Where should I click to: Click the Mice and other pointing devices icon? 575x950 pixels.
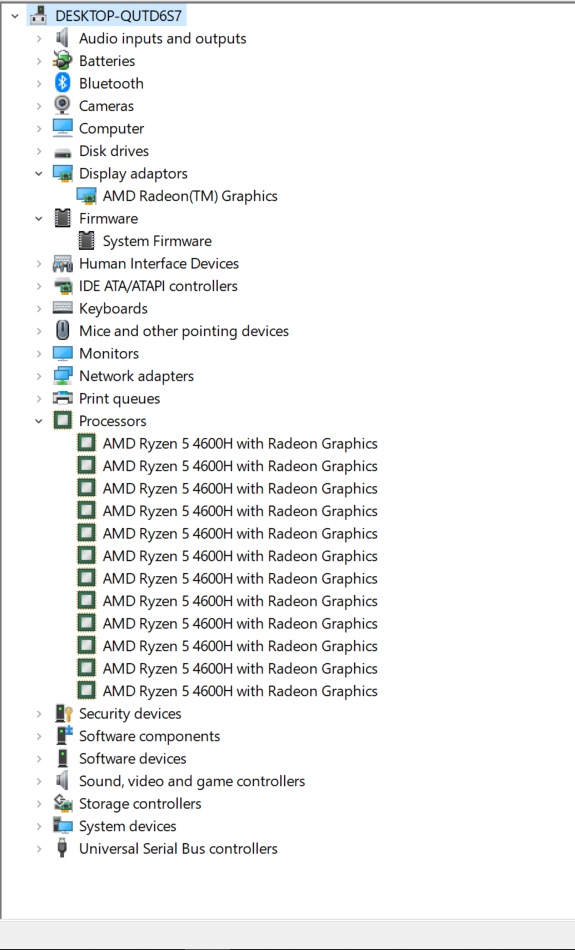click(62, 330)
